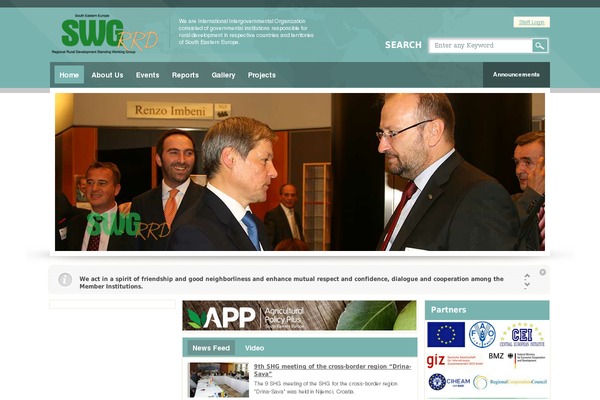Show next message with down chevron

pos(527,285)
